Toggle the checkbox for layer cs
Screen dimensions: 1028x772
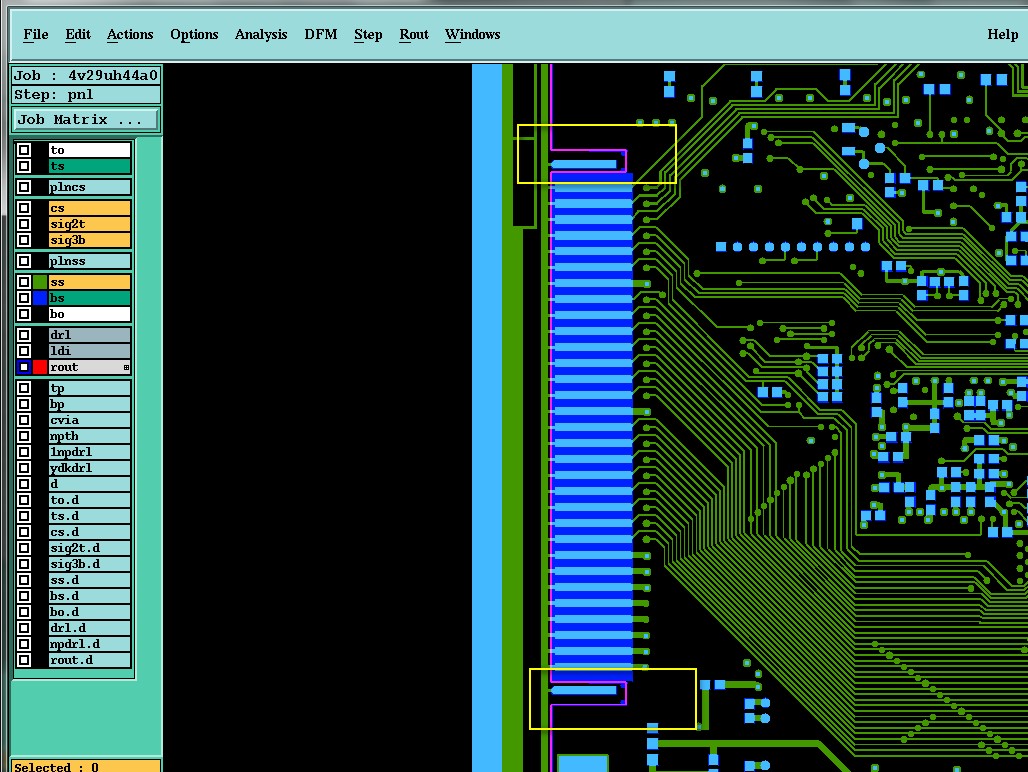[24, 208]
